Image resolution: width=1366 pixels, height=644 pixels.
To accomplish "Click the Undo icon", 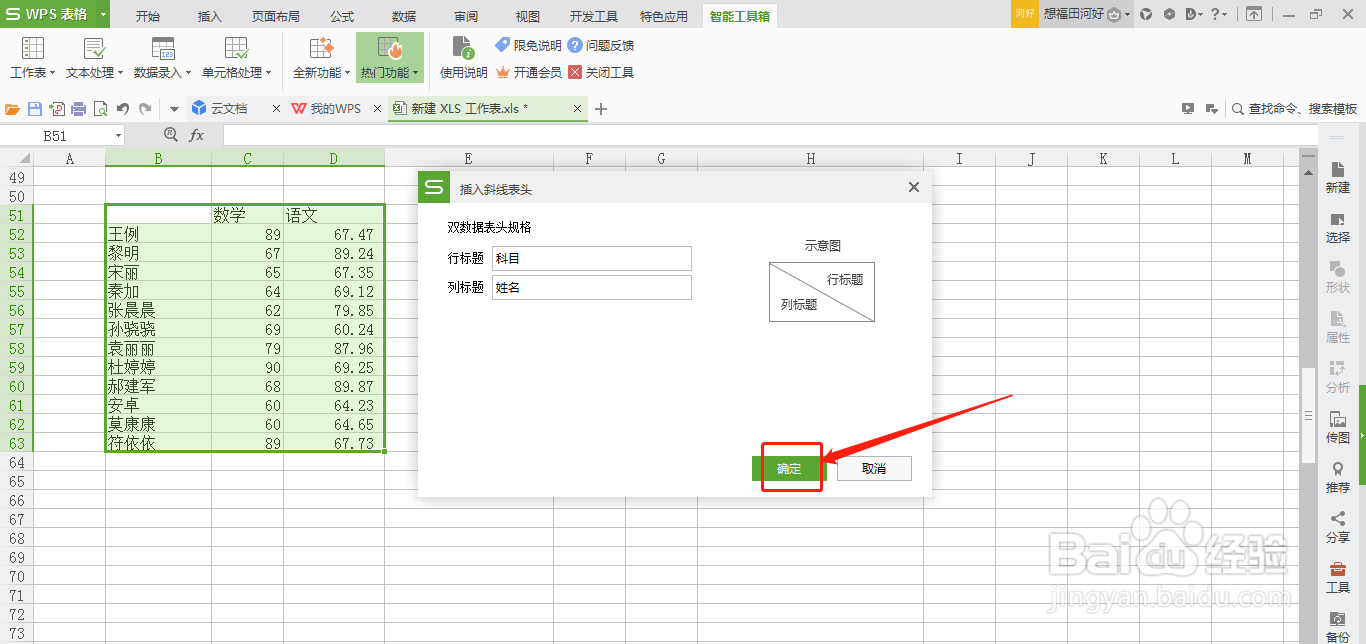I will (124, 108).
